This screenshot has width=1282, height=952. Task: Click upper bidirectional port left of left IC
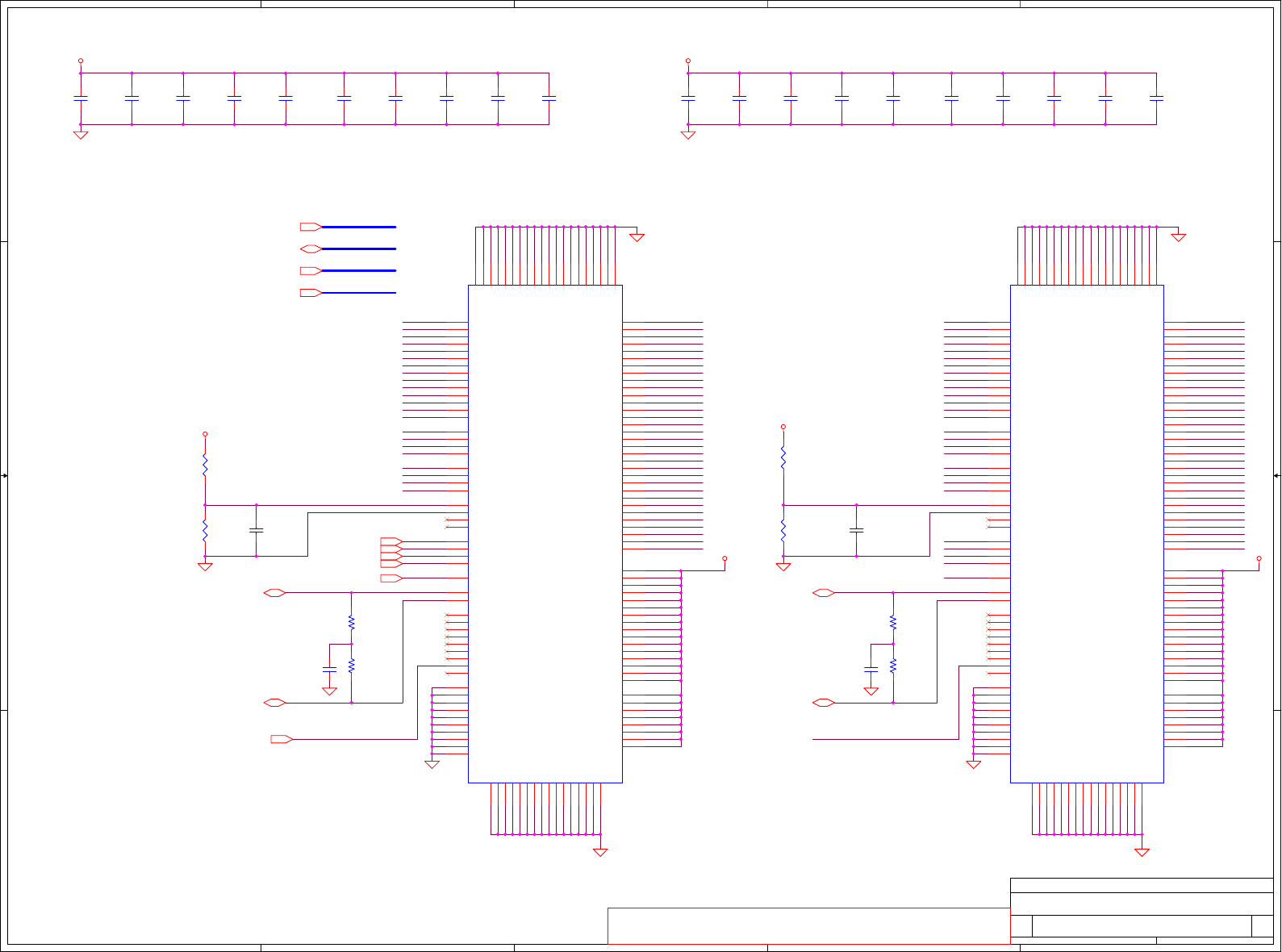point(275,593)
